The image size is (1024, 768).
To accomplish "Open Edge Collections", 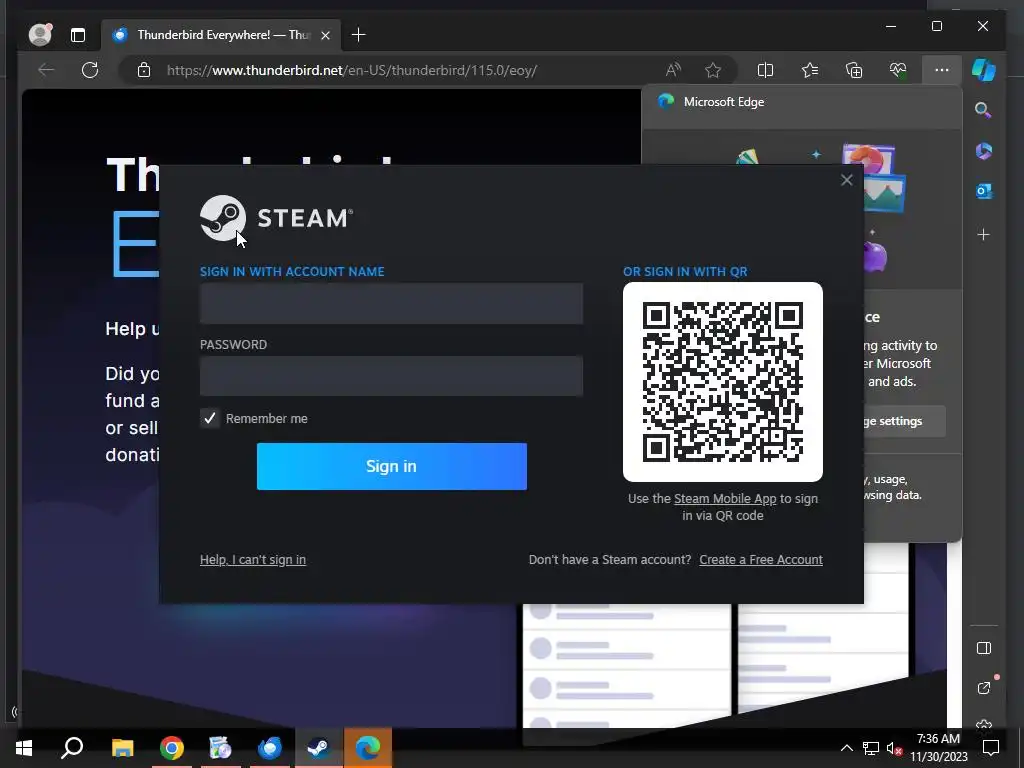I will point(854,70).
